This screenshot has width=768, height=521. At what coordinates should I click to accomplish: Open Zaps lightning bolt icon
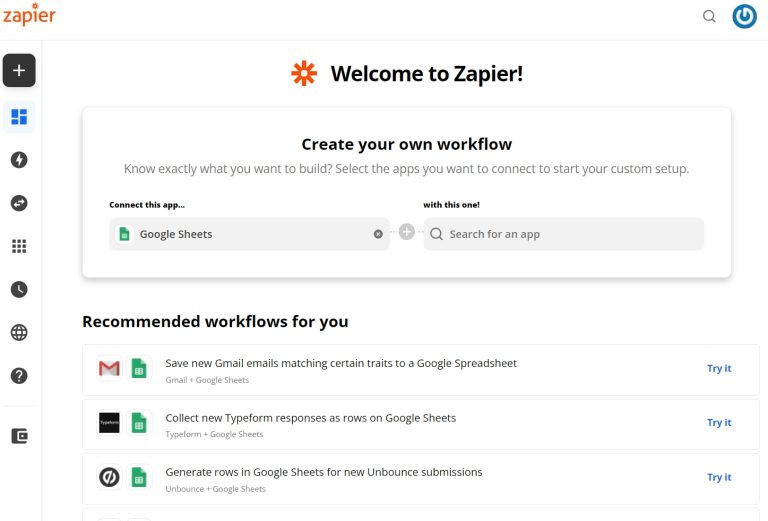pos(19,160)
